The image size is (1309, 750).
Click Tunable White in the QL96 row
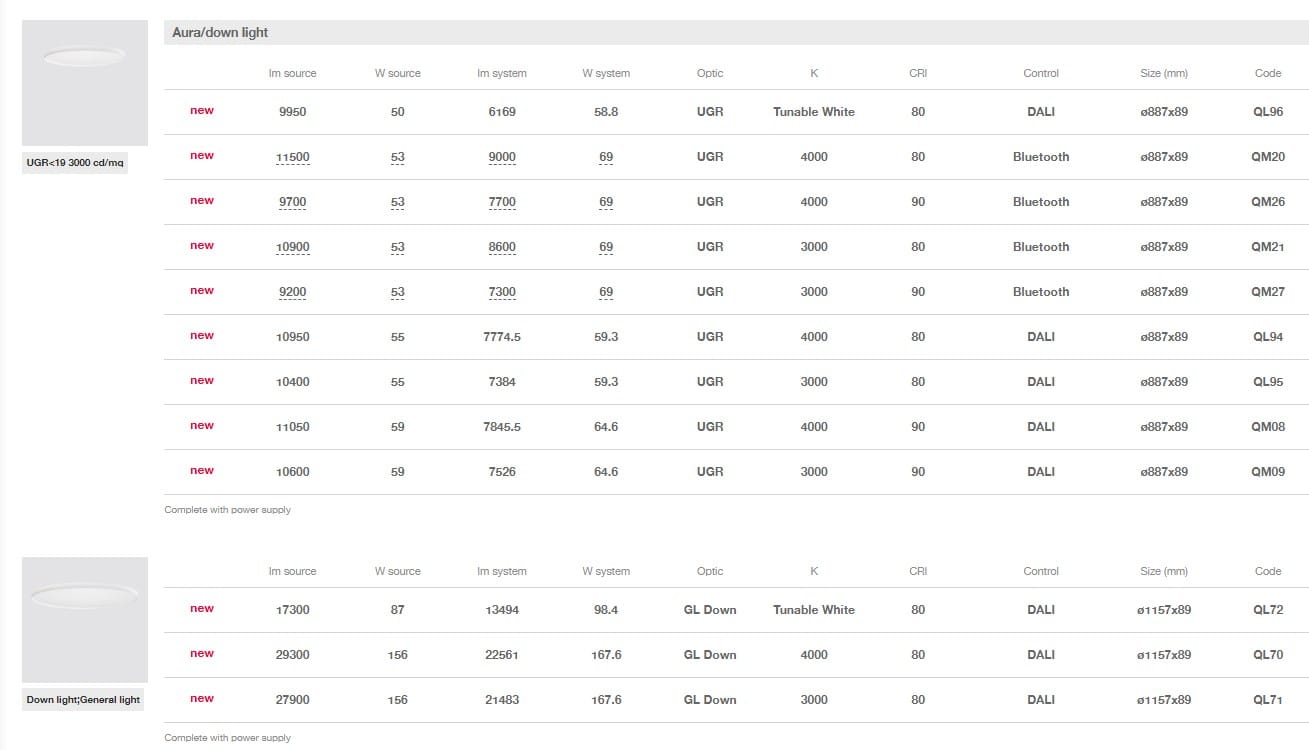tap(813, 112)
